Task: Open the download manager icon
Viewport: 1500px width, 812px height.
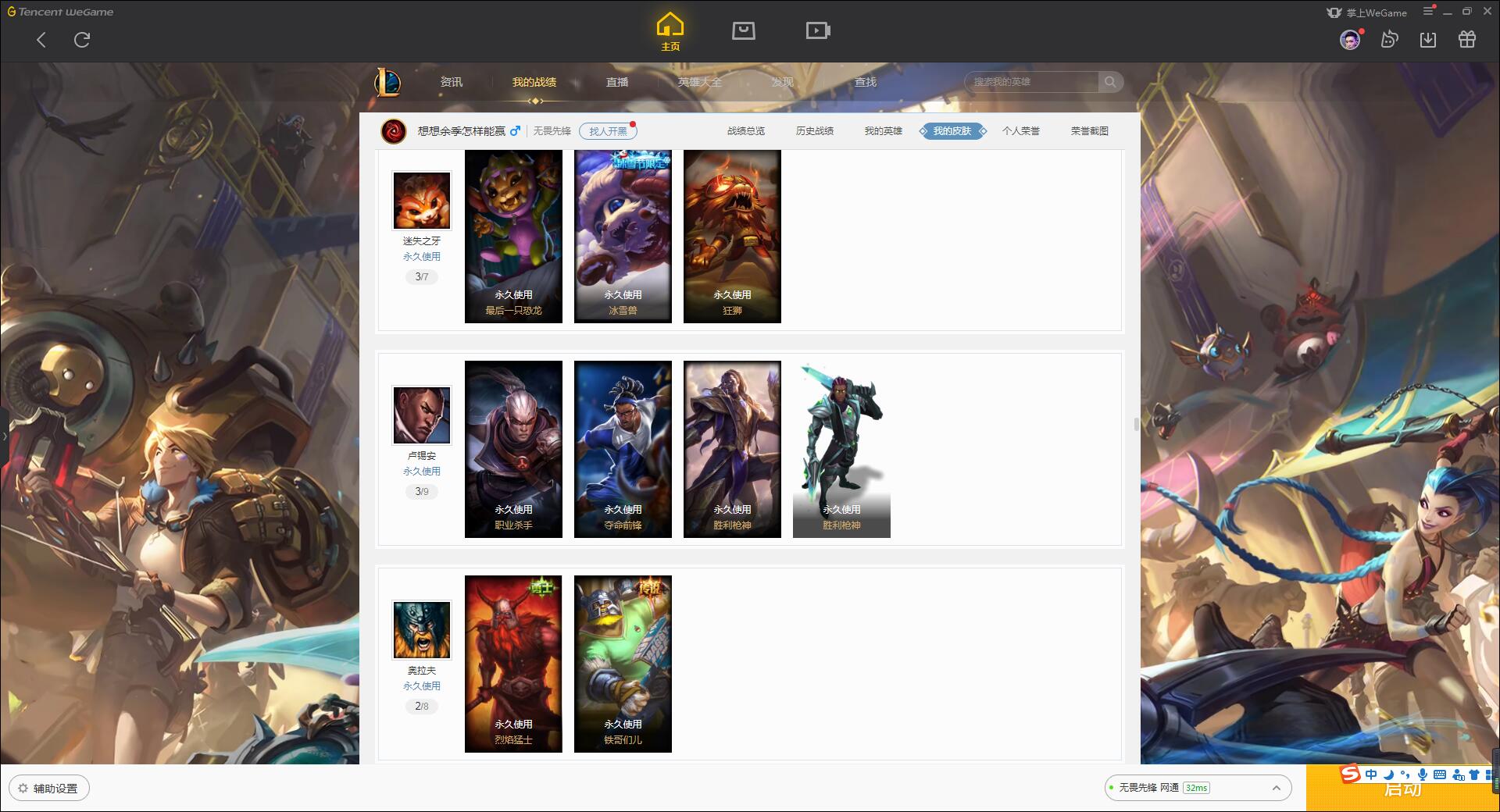Action: [x=1428, y=40]
